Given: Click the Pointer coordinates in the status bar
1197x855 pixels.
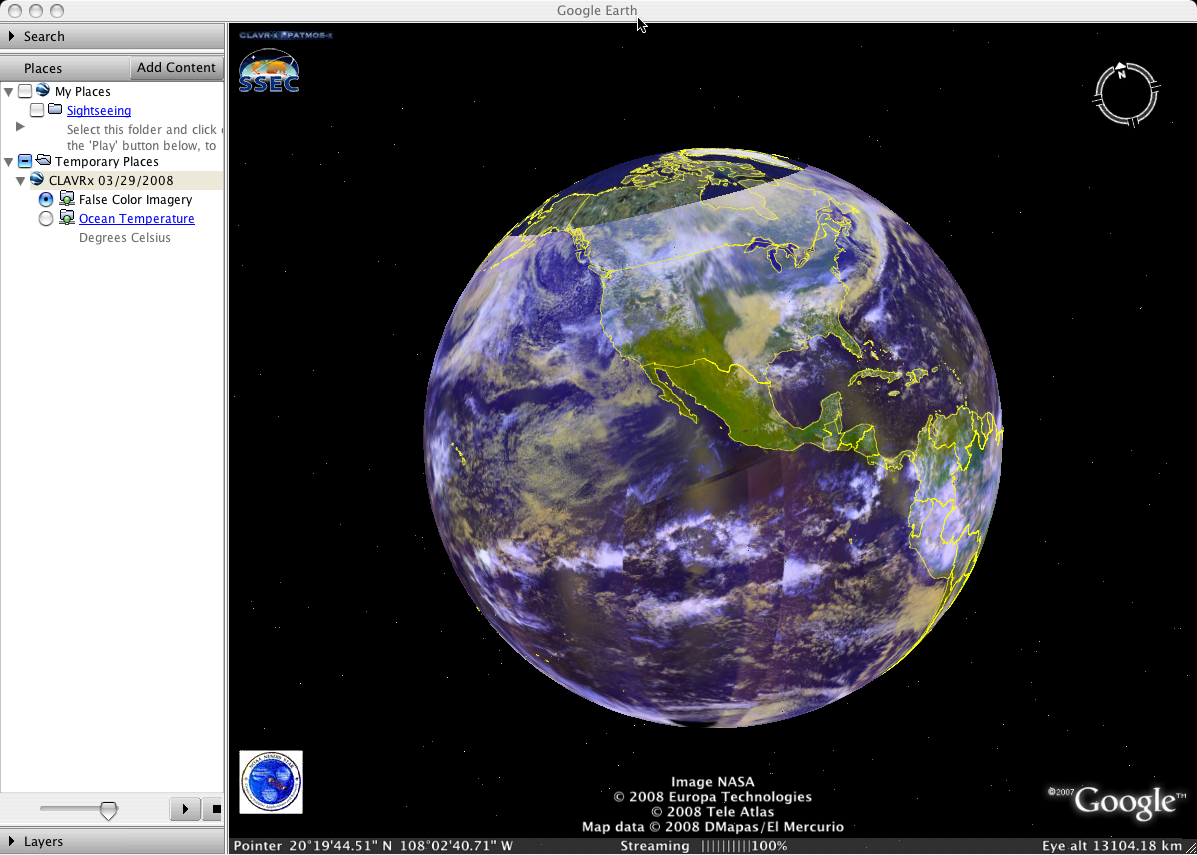Looking at the screenshot, I should (373, 846).
